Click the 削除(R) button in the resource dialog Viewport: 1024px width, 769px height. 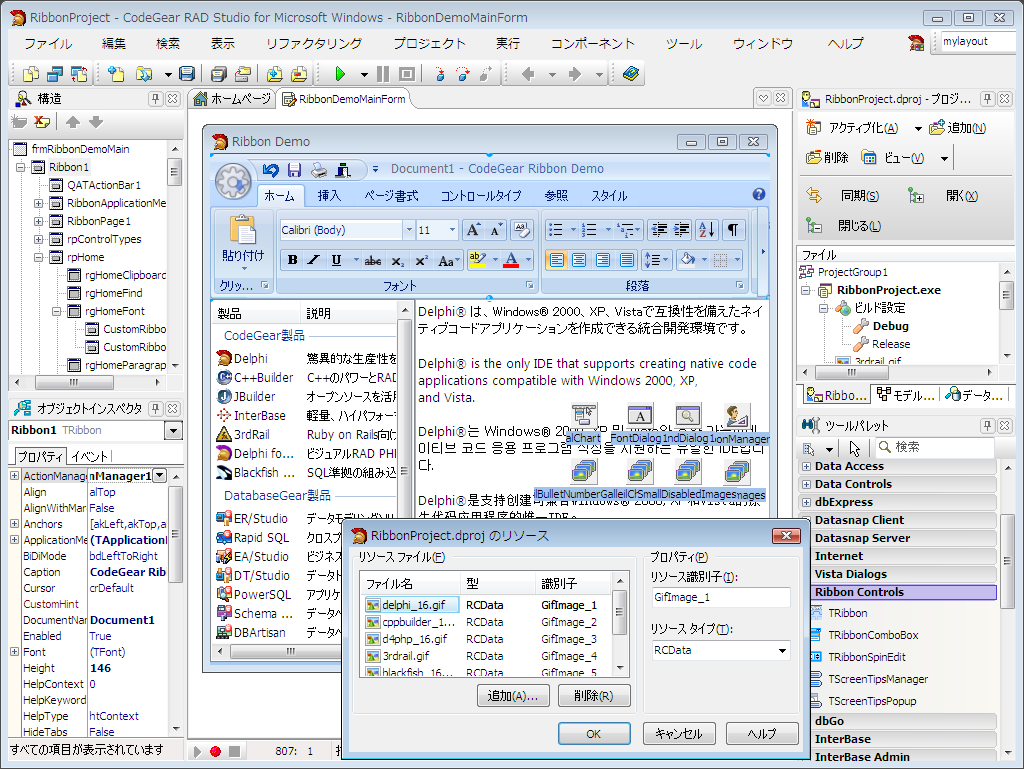coord(594,696)
